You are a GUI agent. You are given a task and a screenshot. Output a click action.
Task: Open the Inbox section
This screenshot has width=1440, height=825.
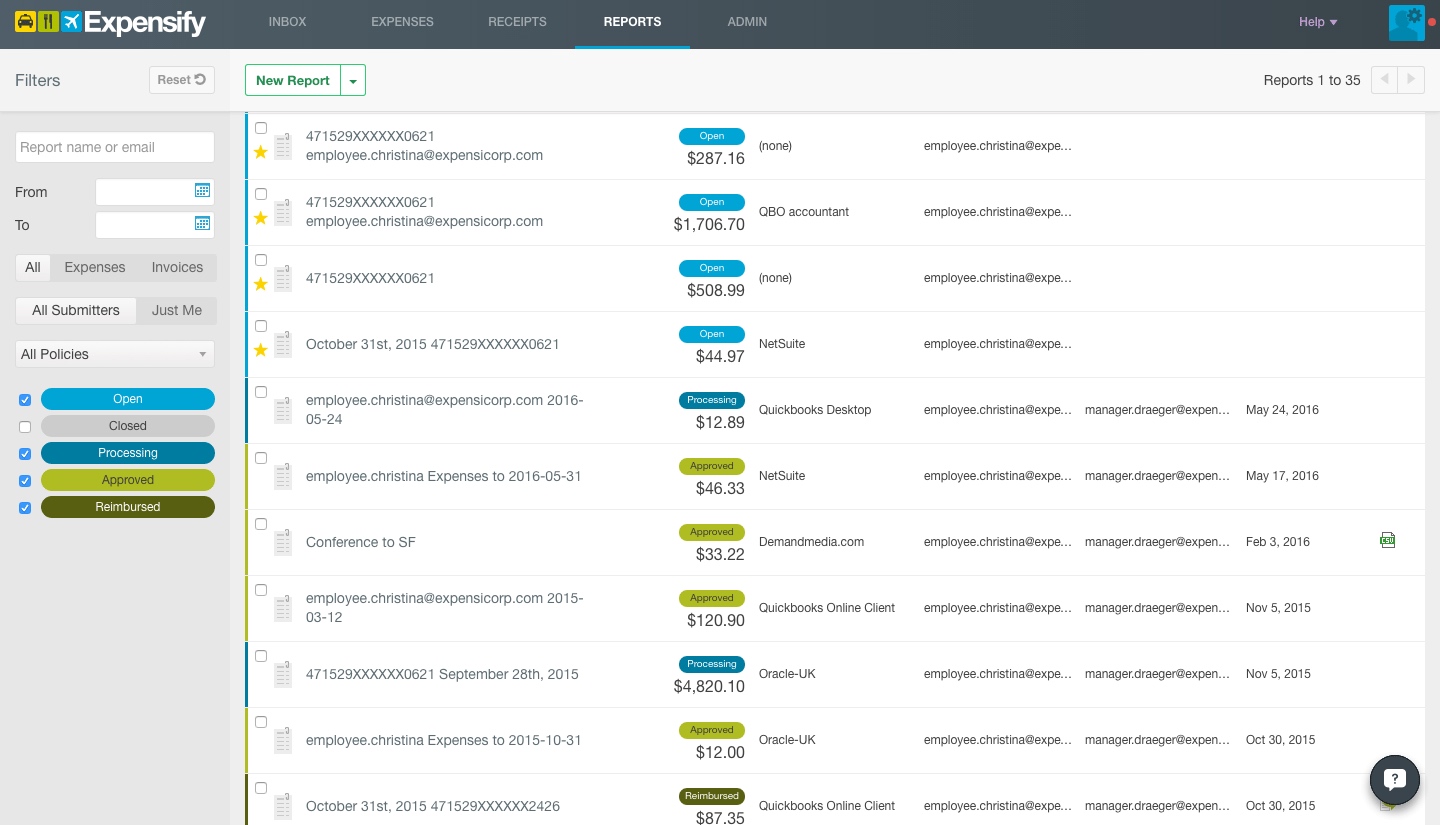pos(288,22)
